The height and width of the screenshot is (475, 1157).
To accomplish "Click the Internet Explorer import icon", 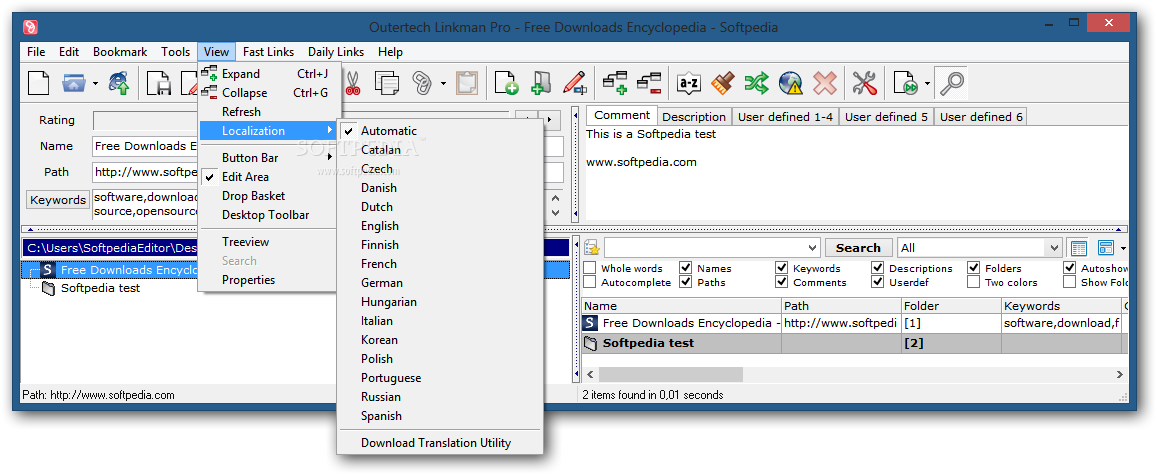I will coord(120,83).
